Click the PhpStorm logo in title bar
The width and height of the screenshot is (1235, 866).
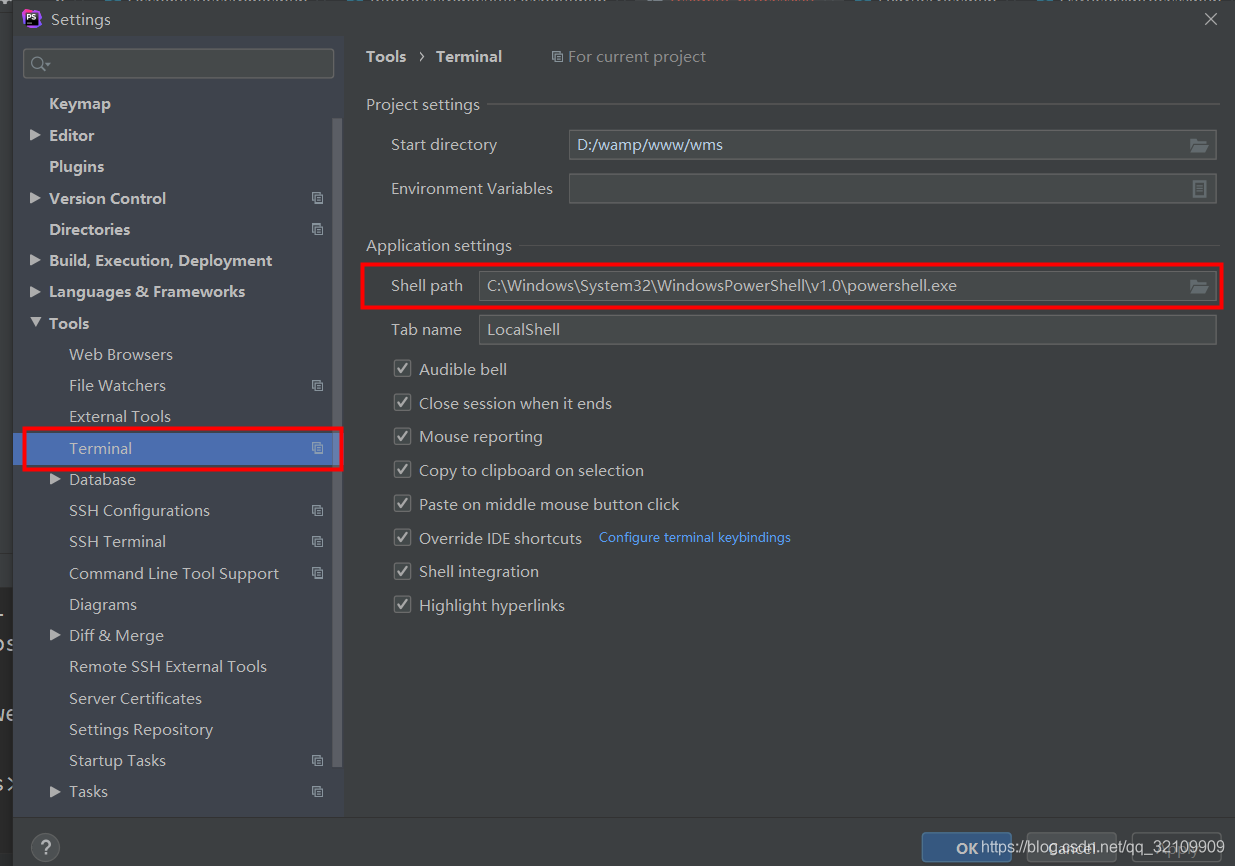(x=32, y=19)
